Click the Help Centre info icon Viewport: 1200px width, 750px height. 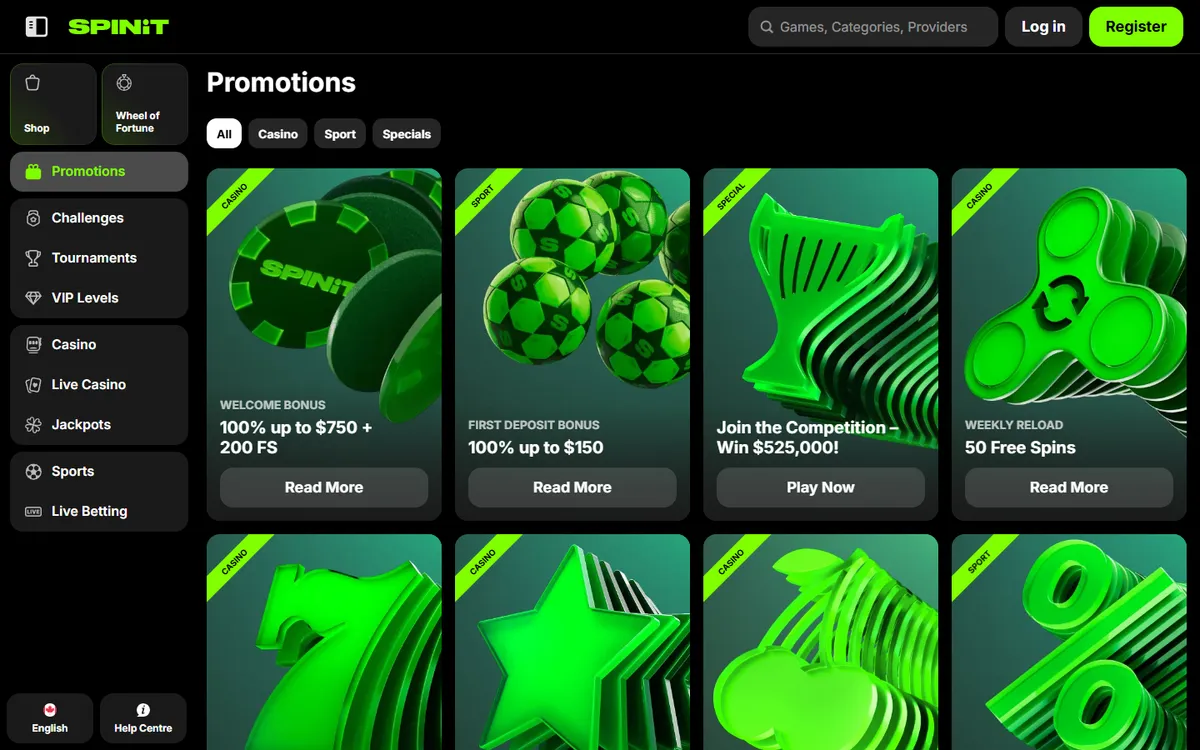pyautogui.click(x=143, y=710)
